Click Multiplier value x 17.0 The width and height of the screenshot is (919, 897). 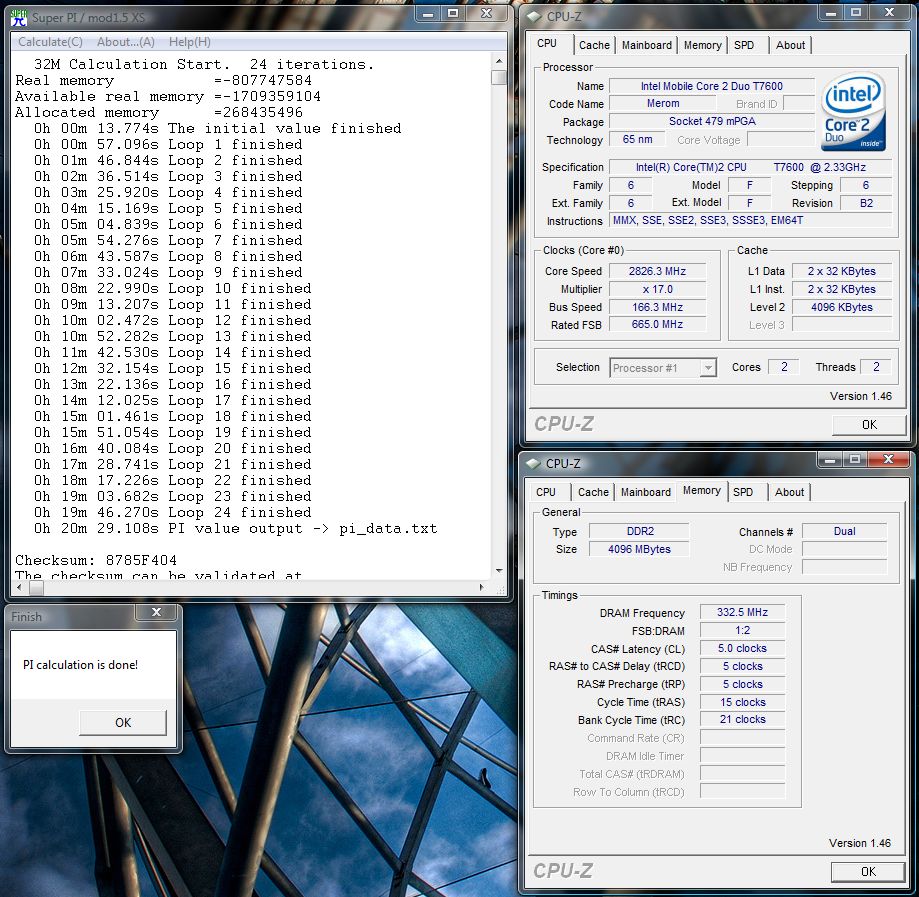657,289
